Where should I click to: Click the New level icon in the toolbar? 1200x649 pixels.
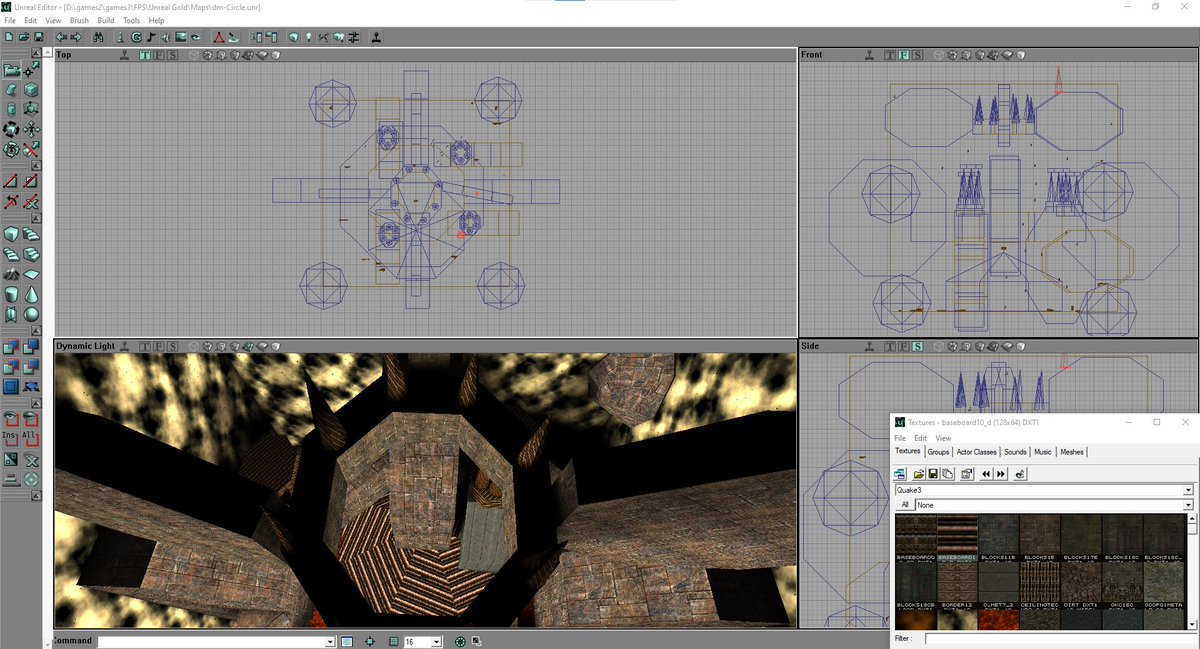[9, 37]
